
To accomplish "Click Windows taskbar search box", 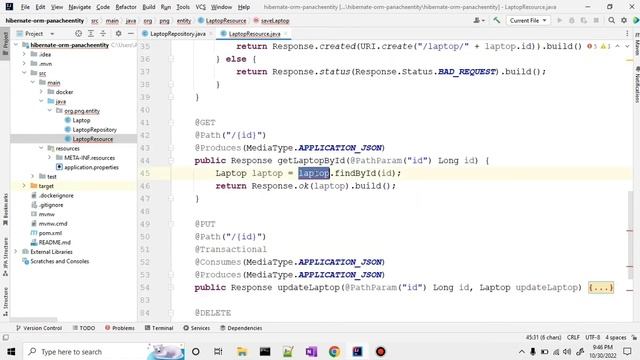I will point(104,351).
